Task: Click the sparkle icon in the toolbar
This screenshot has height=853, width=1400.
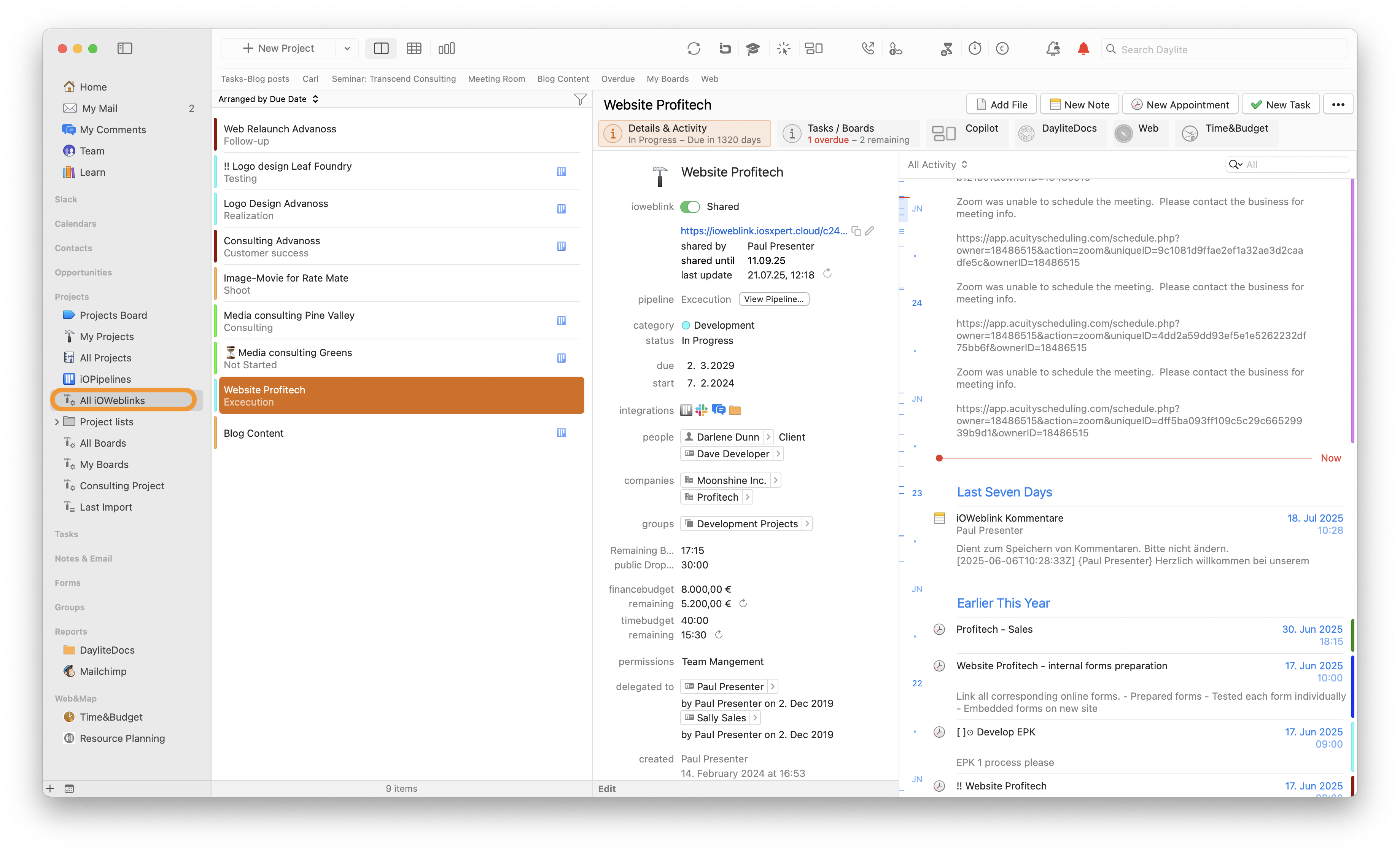Action: pyautogui.click(x=784, y=49)
